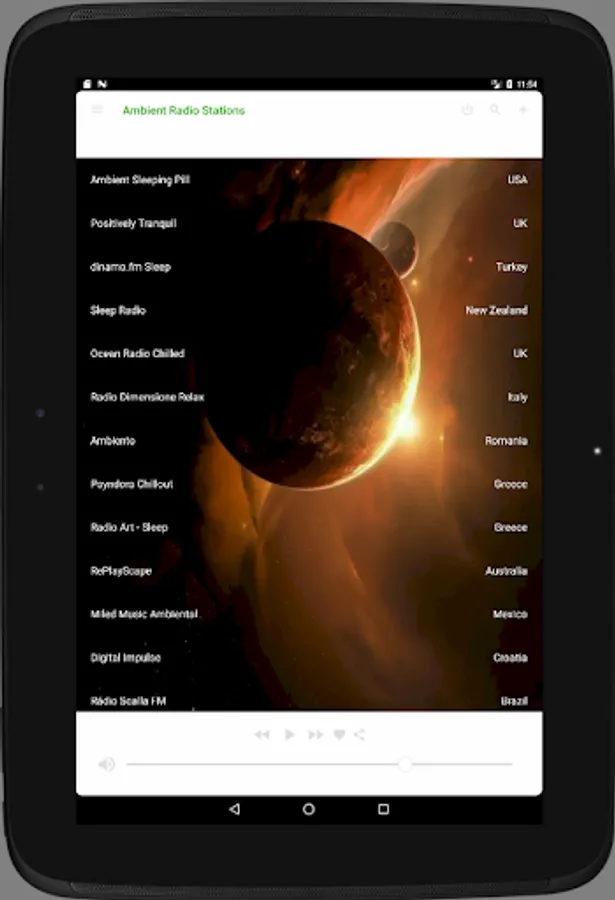Tap the clock in the status bar
Image resolution: width=615 pixels, height=900 pixels.
(527, 84)
